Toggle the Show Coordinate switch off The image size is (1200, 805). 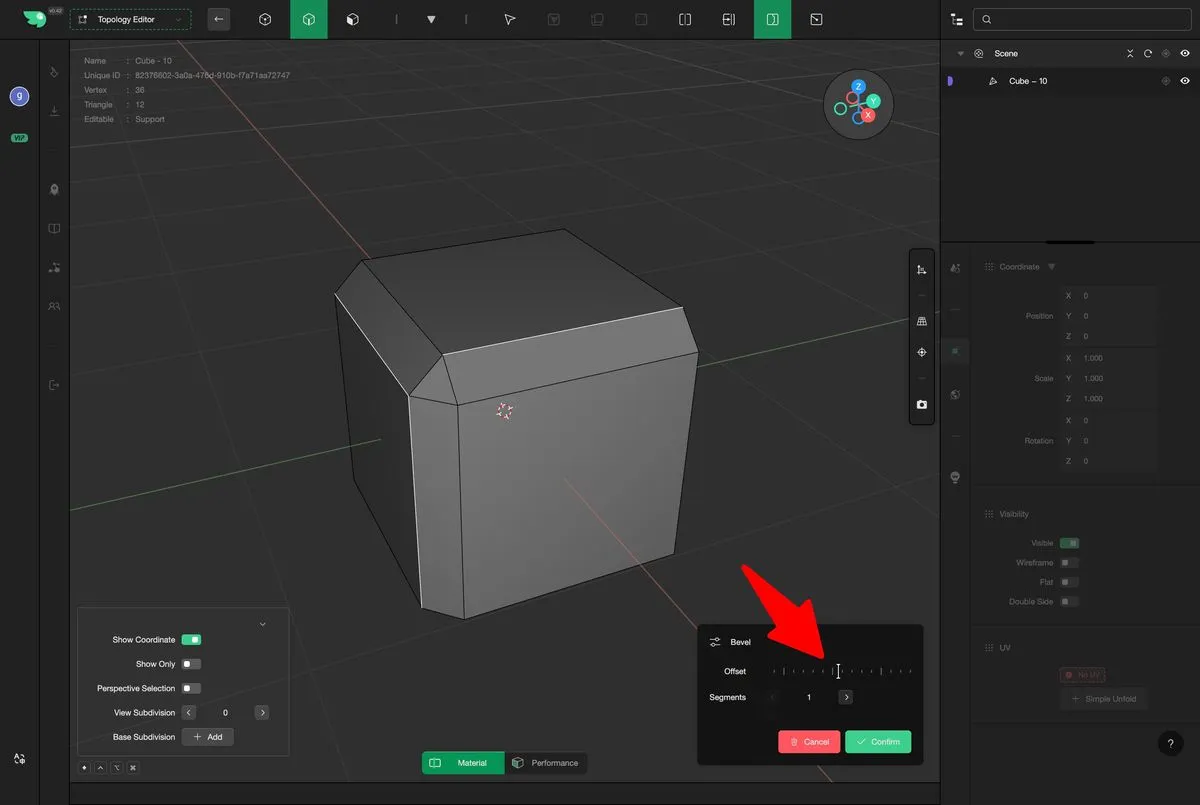[191, 640]
